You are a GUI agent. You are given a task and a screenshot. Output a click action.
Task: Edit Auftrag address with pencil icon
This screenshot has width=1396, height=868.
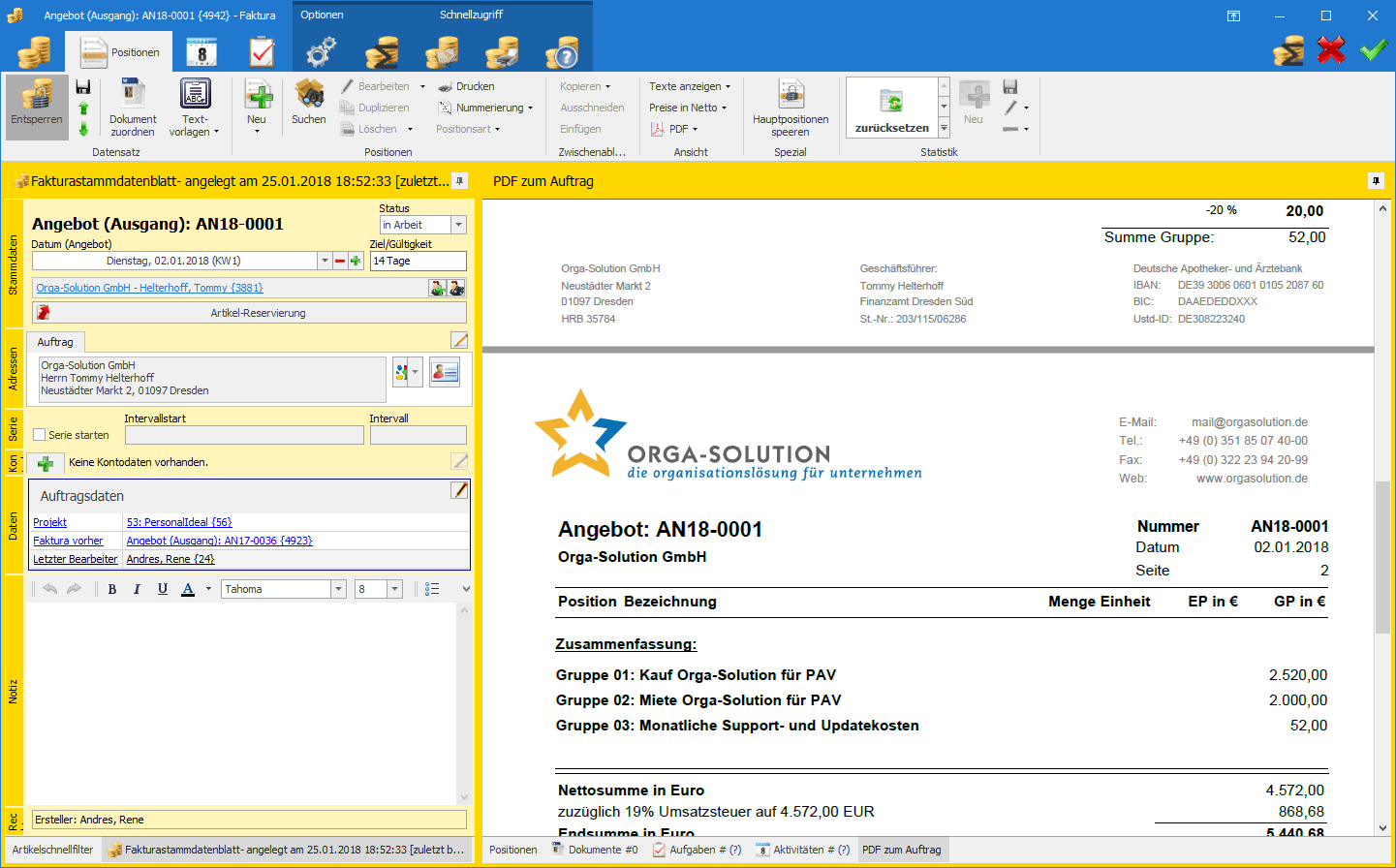[x=459, y=341]
